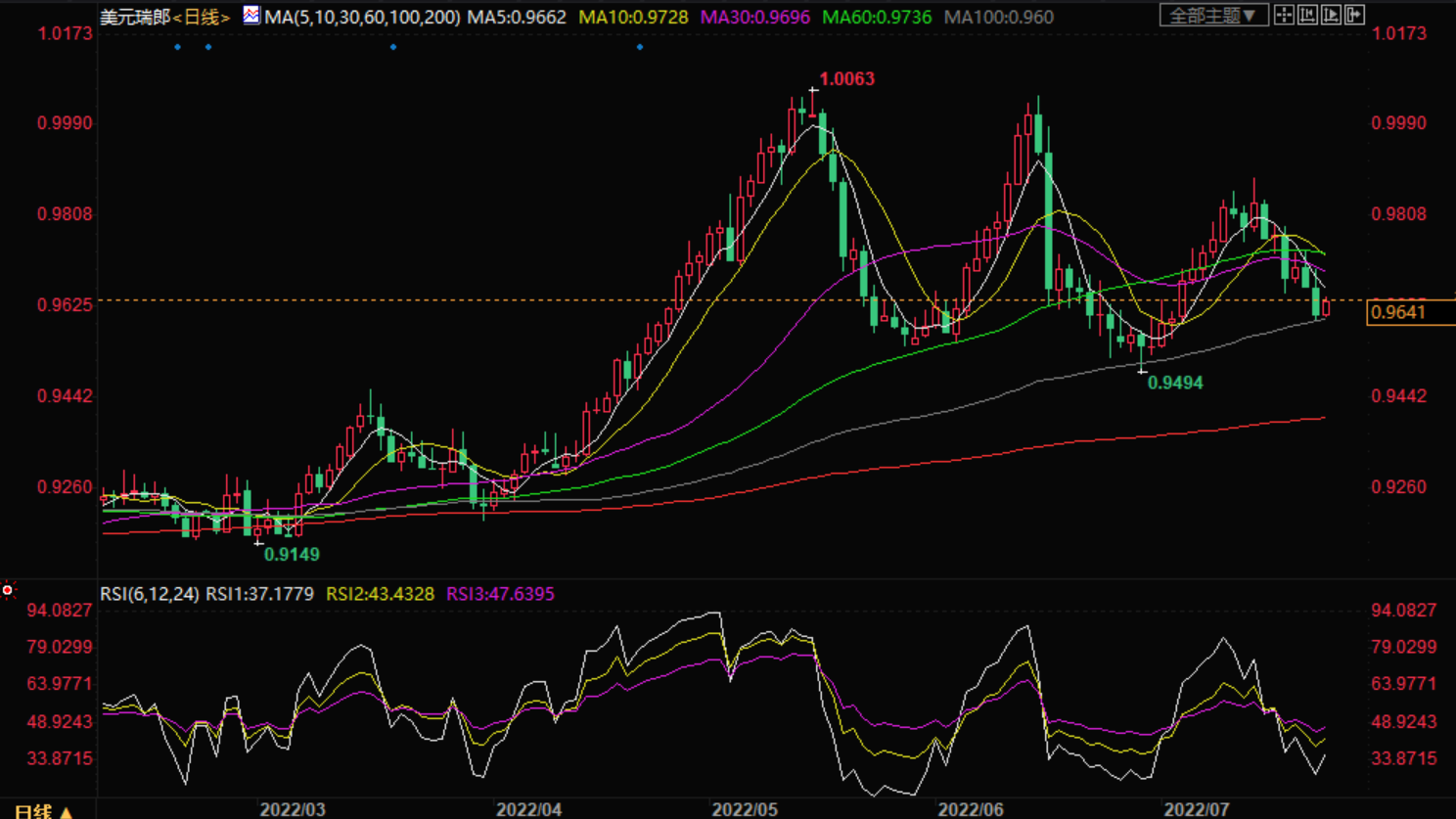Image resolution: width=1456 pixels, height=819 pixels.
Task: Click the jump-to-start chart range icon
Action: [1307, 15]
